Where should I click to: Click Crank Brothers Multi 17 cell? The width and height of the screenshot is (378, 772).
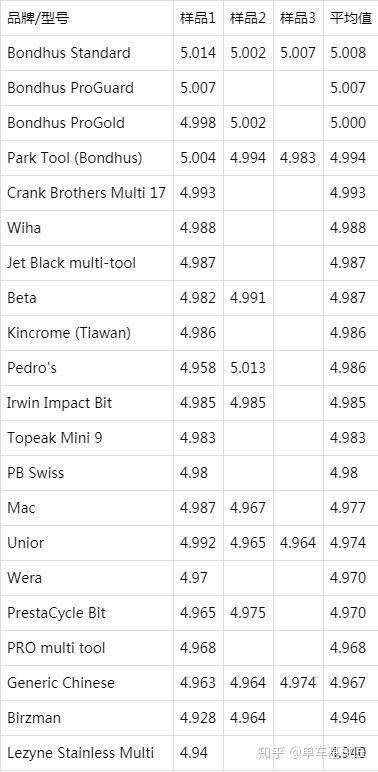coord(86,193)
